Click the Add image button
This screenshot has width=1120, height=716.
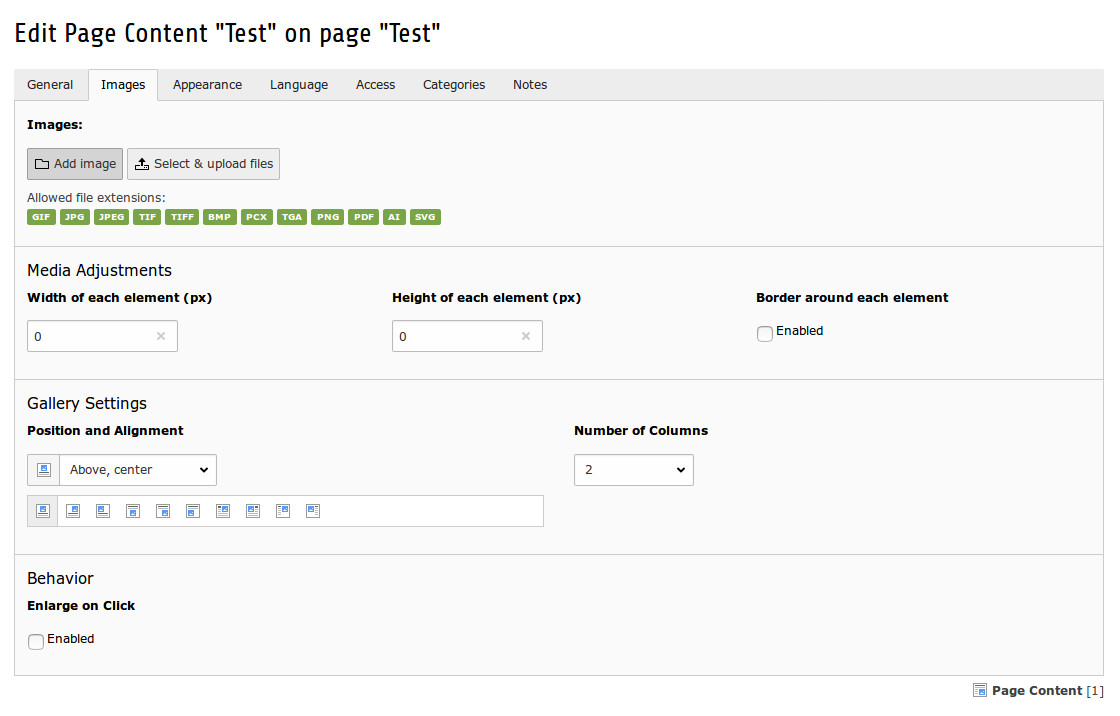pyautogui.click(x=75, y=164)
